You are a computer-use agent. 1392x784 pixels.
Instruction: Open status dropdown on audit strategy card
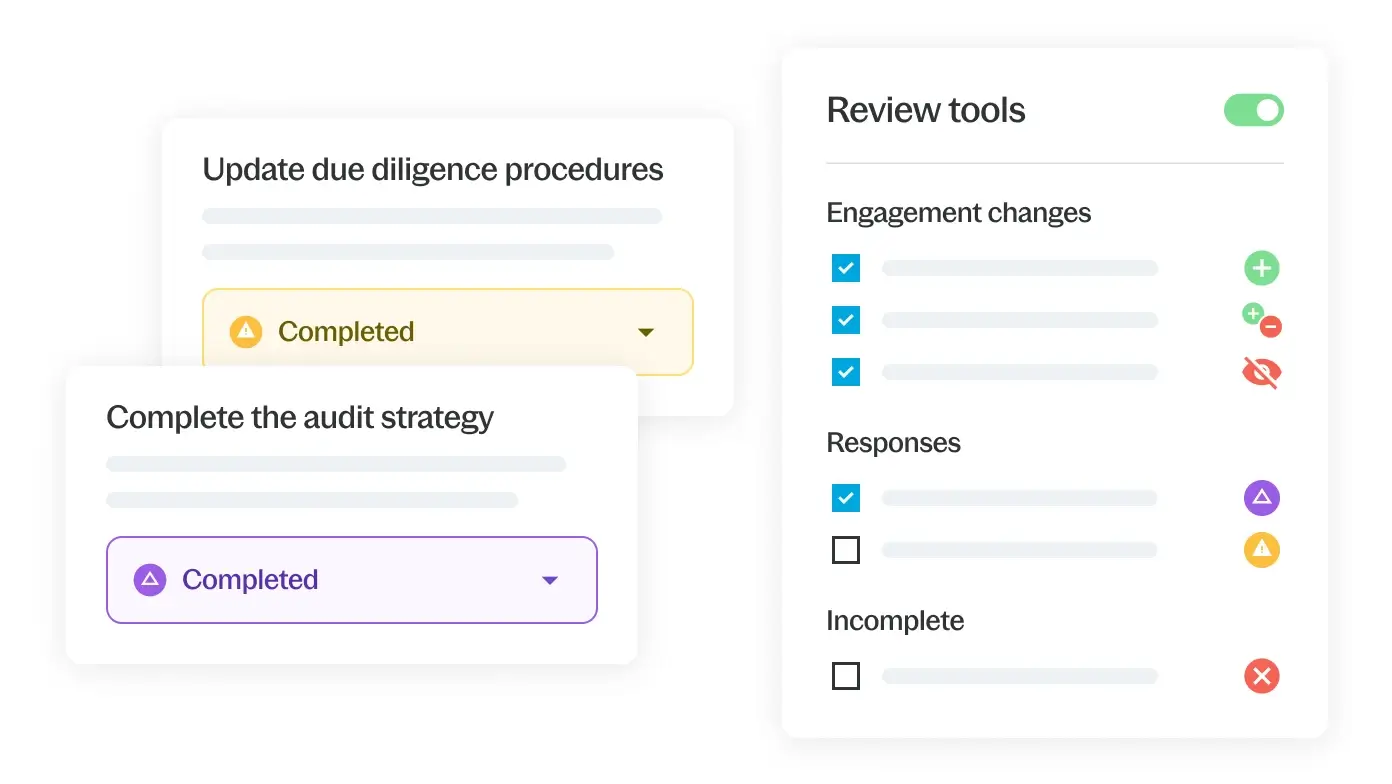point(351,580)
